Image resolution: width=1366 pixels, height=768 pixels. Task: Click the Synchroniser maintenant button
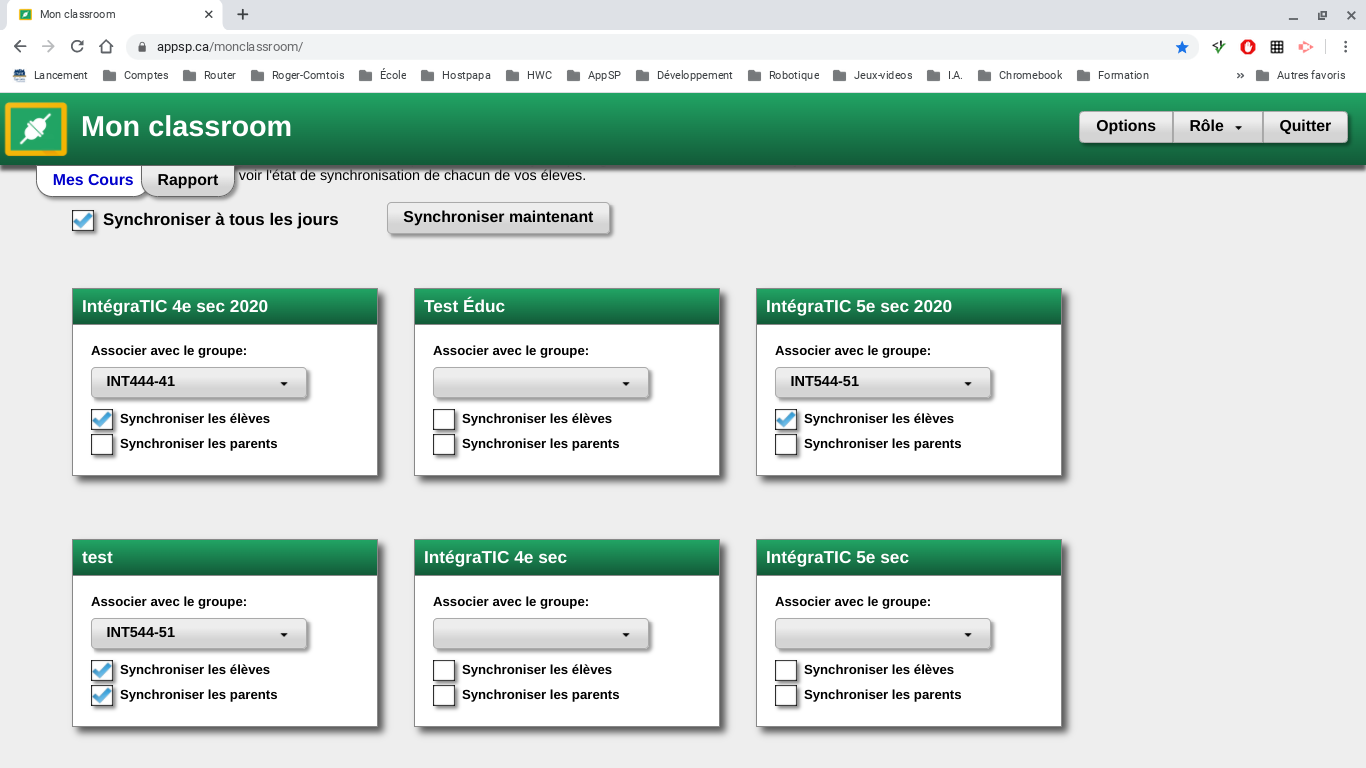(x=498, y=218)
